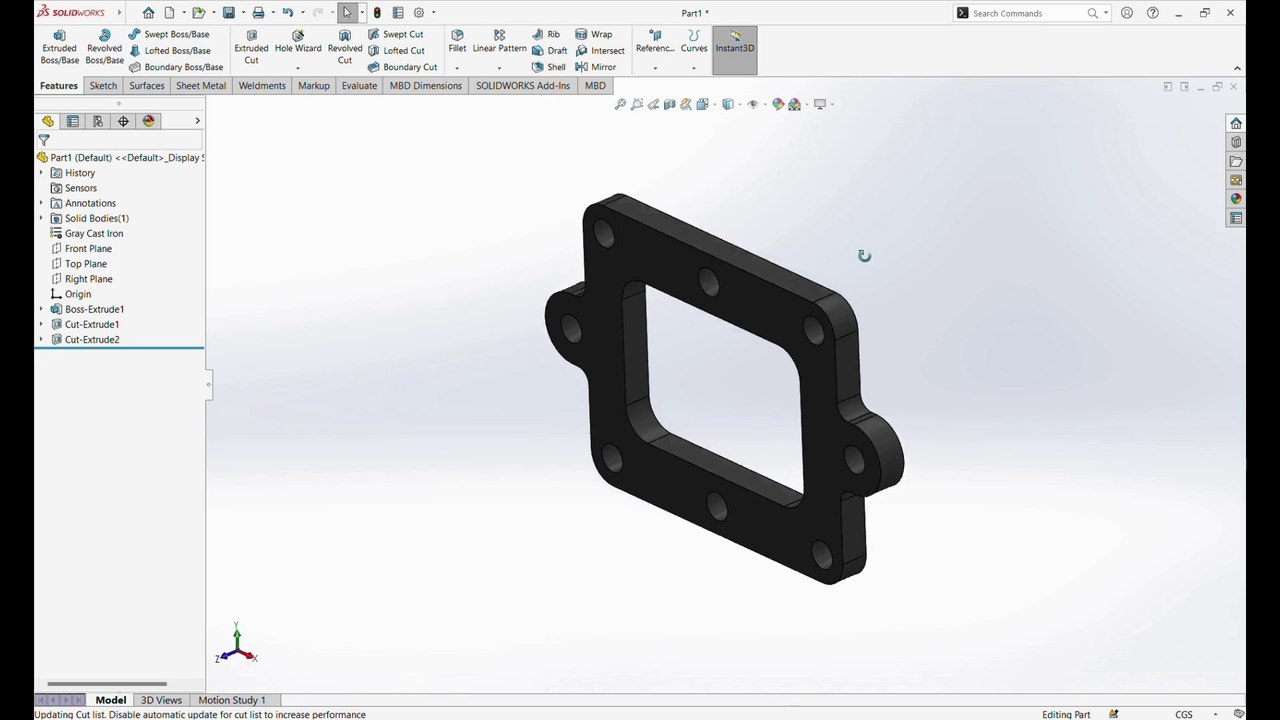Select the Shell feature tool
The image size is (1280, 720).
549,67
